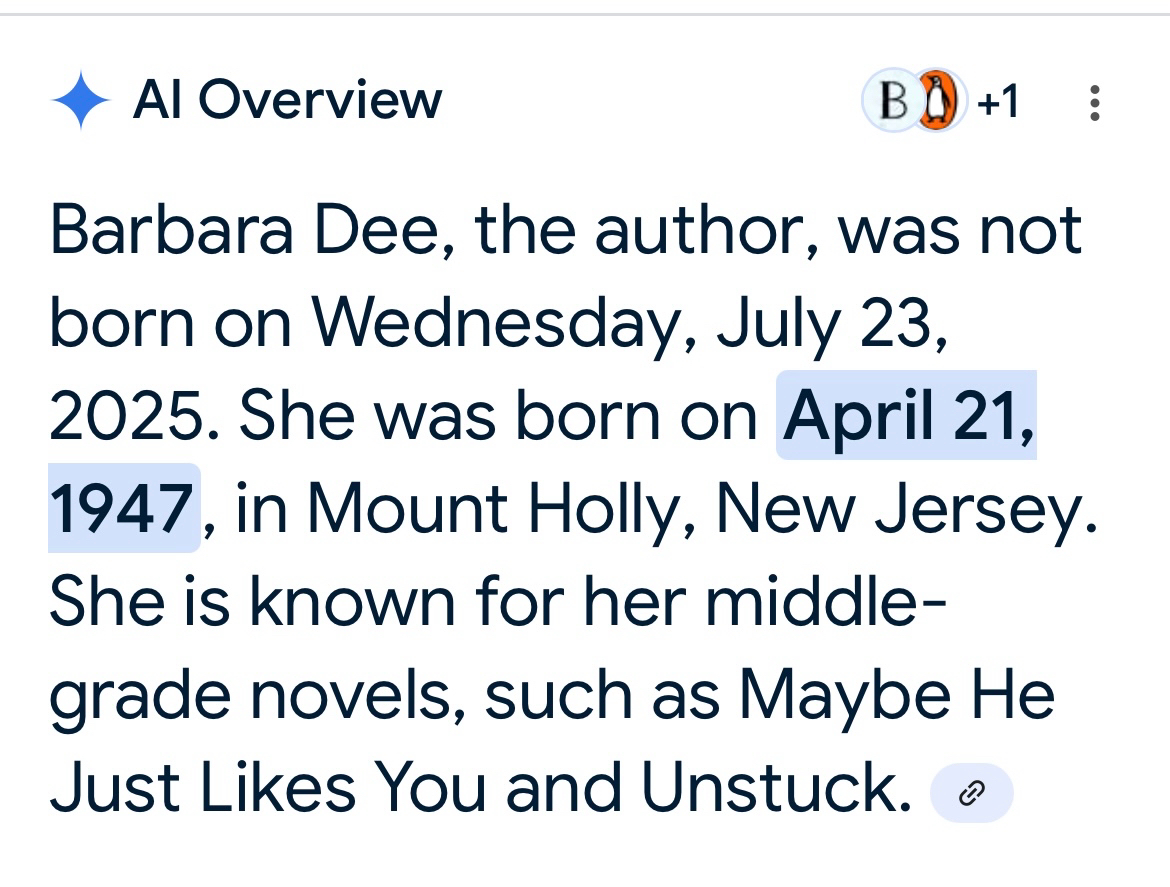
Task: Click the "AI Overview" heading text
Action: (x=287, y=100)
